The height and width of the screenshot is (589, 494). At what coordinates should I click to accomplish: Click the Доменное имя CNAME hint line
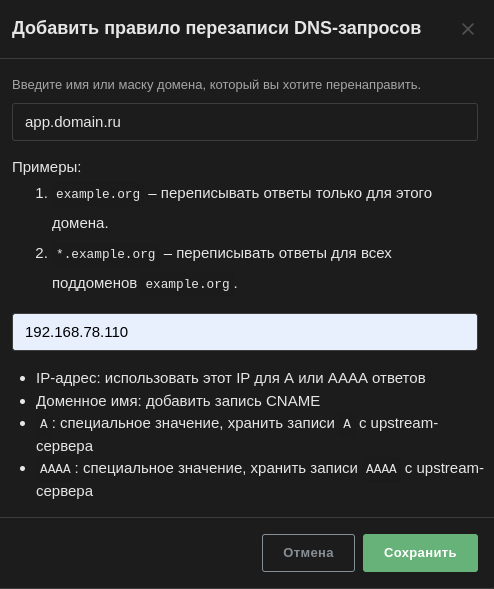(178, 401)
